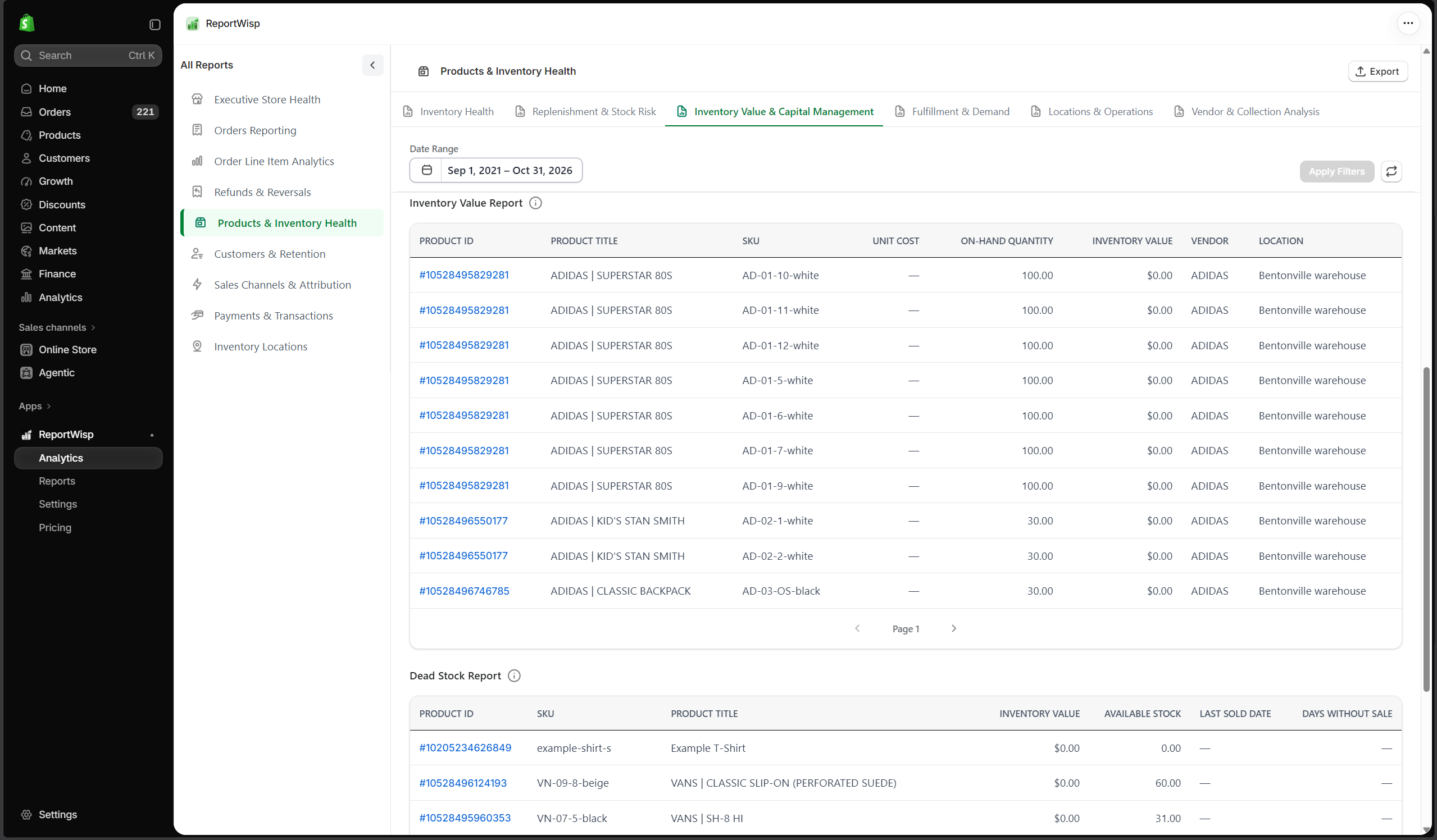
Task: Open Inventory Locations with pin icon
Action: point(261,346)
